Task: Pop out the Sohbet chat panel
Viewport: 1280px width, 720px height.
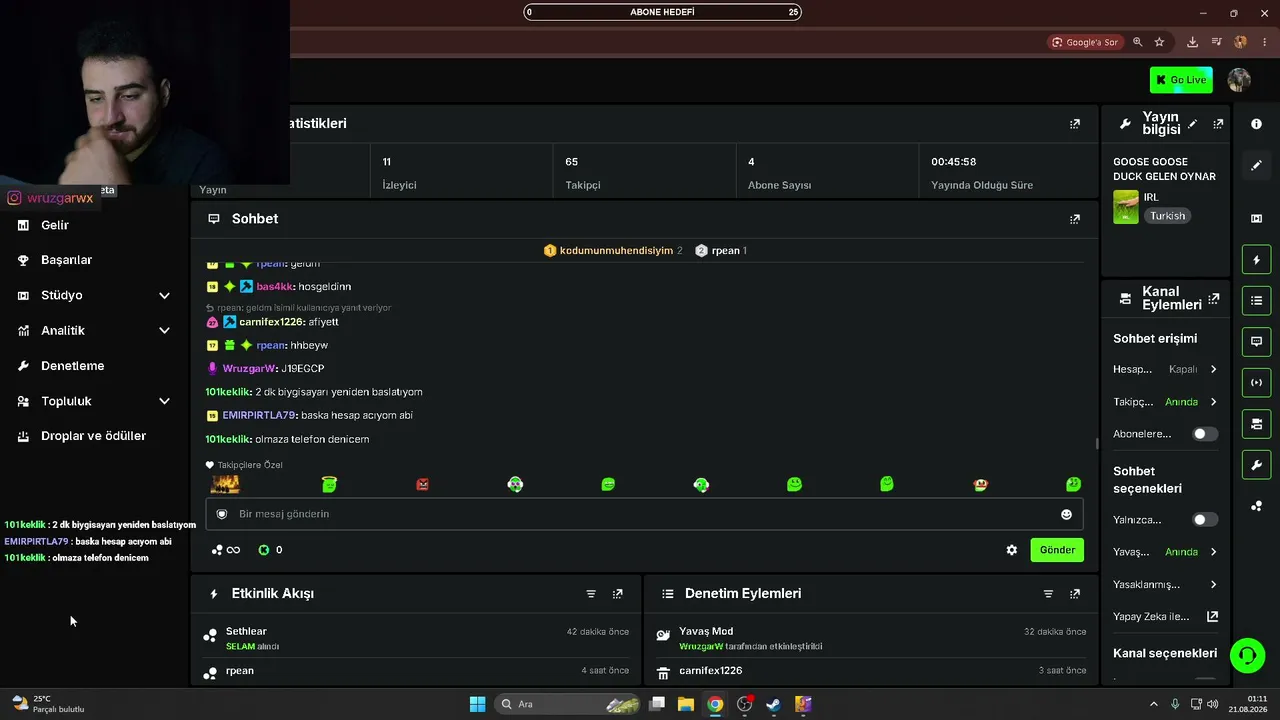Action: click(1075, 219)
